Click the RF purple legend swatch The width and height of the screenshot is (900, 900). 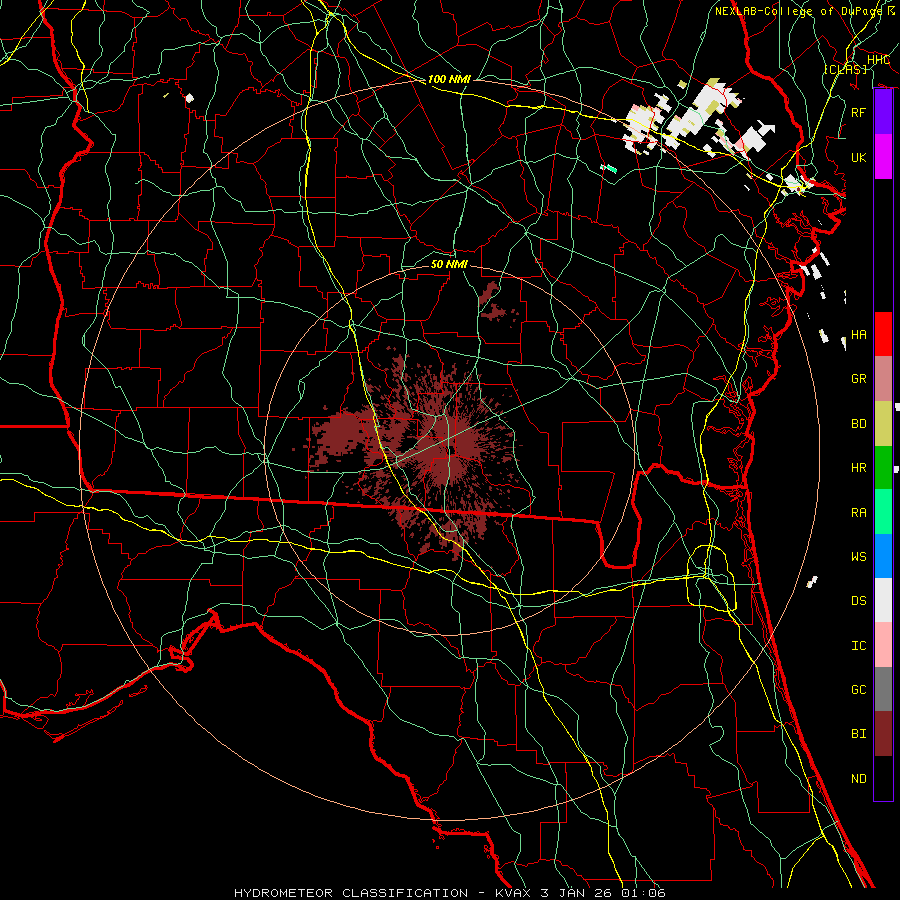[x=883, y=112]
